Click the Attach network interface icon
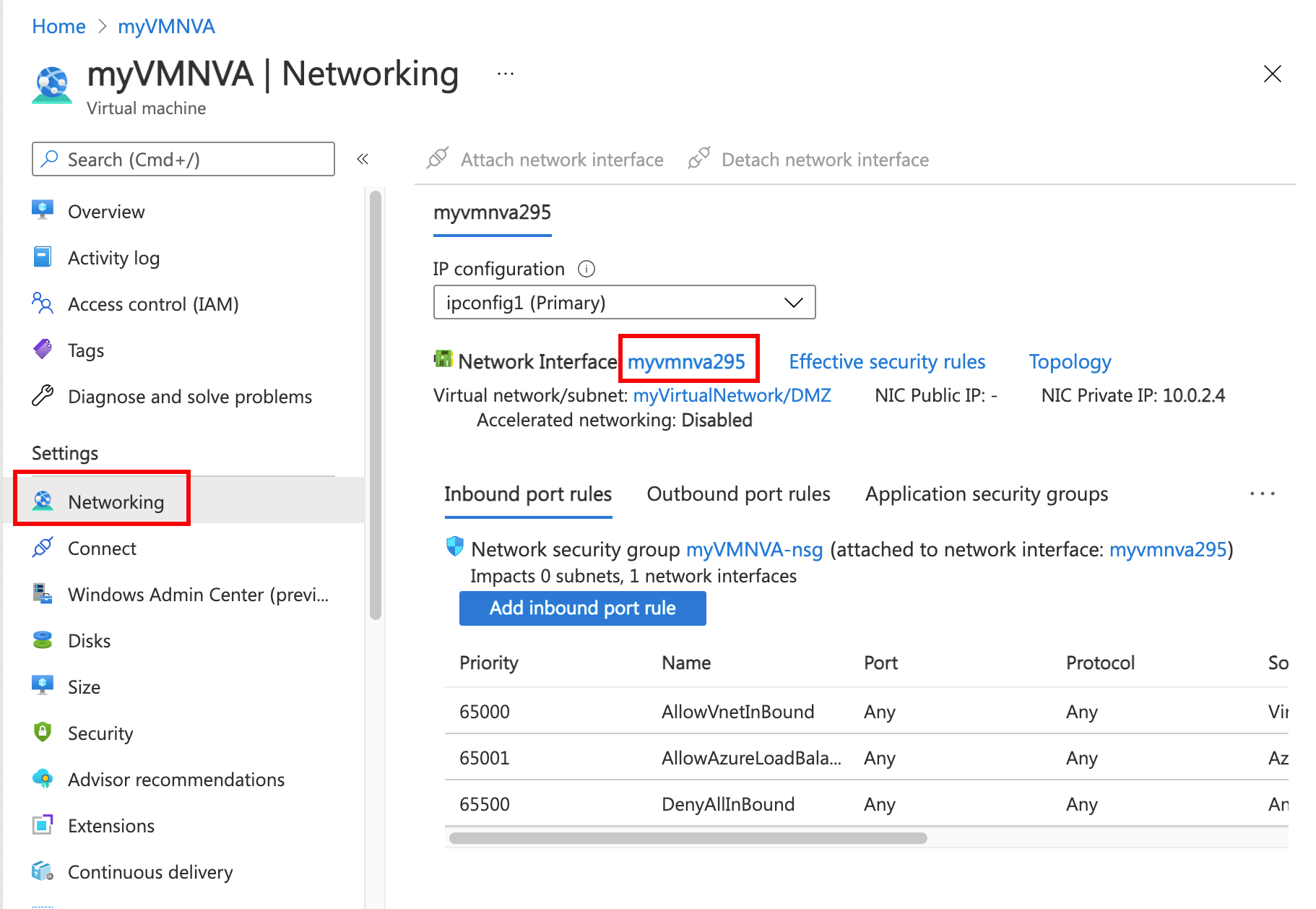 point(437,158)
